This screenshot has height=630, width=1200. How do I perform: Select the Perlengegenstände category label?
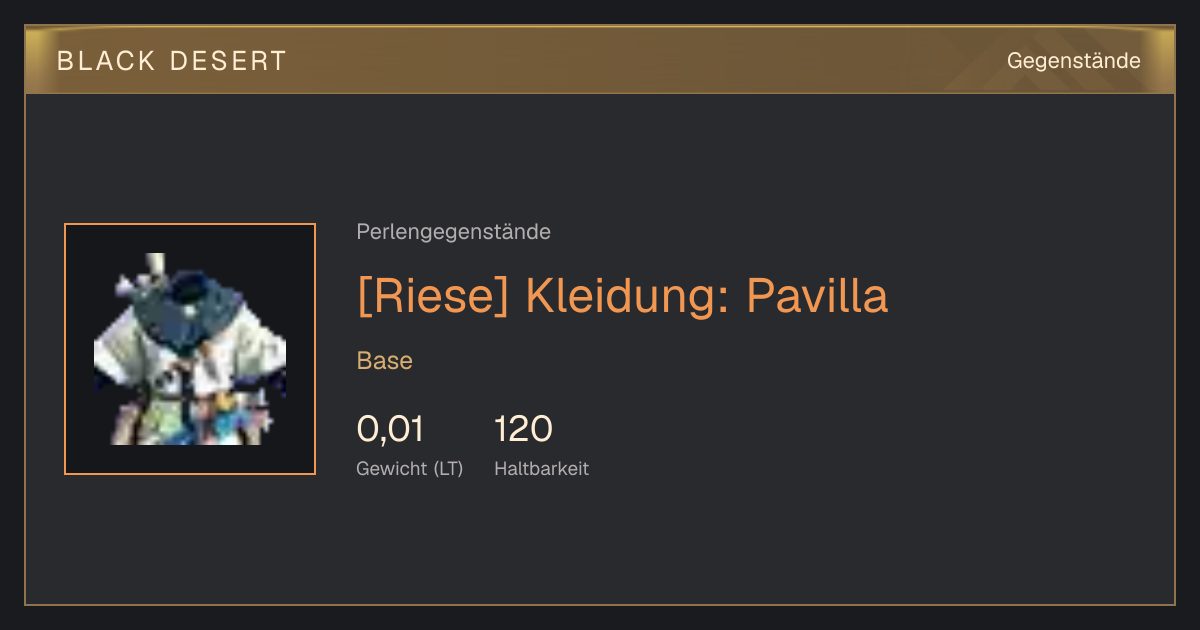point(453,232)
